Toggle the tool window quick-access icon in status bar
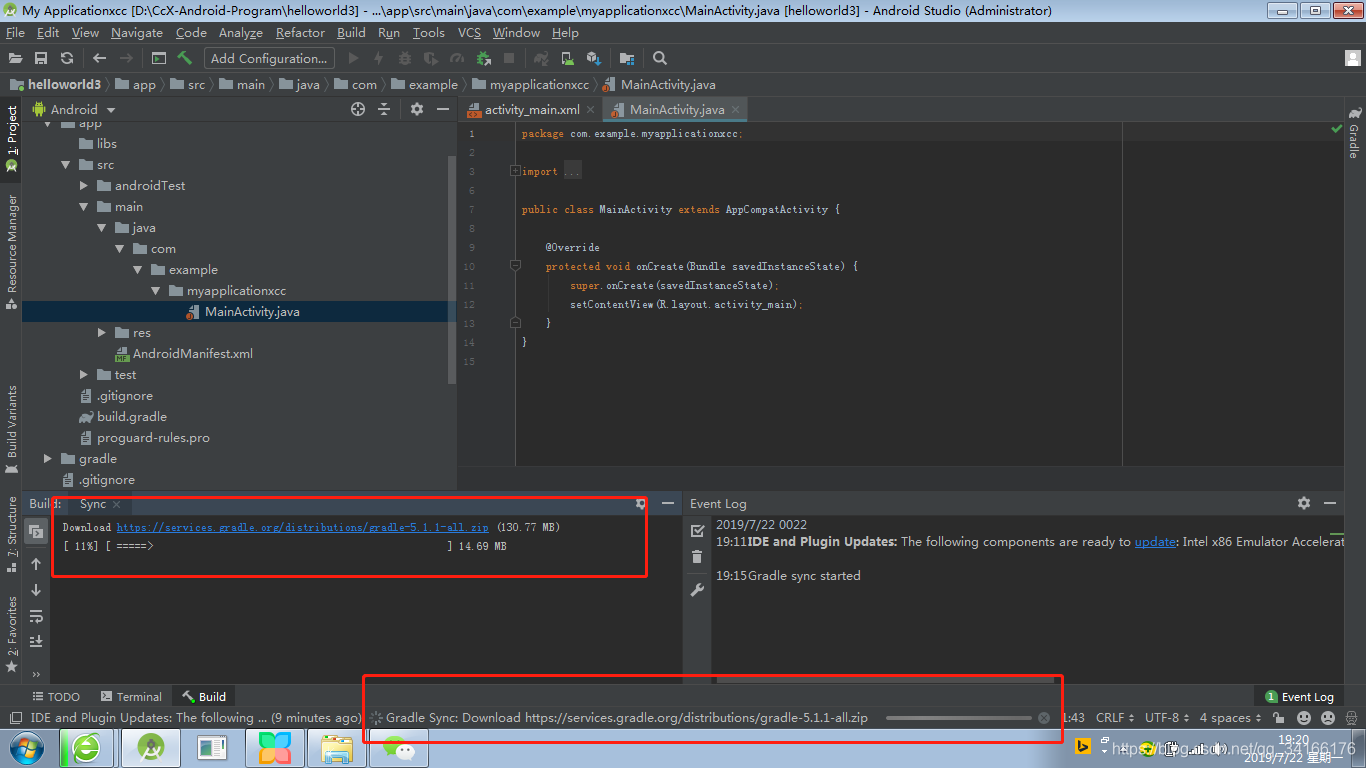This screenshot has height=768, width=1366. click(15, 718)
